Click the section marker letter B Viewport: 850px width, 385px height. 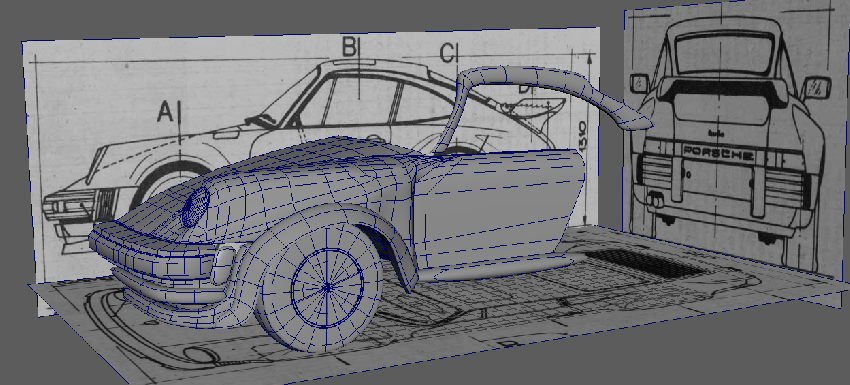coord(349,47)
